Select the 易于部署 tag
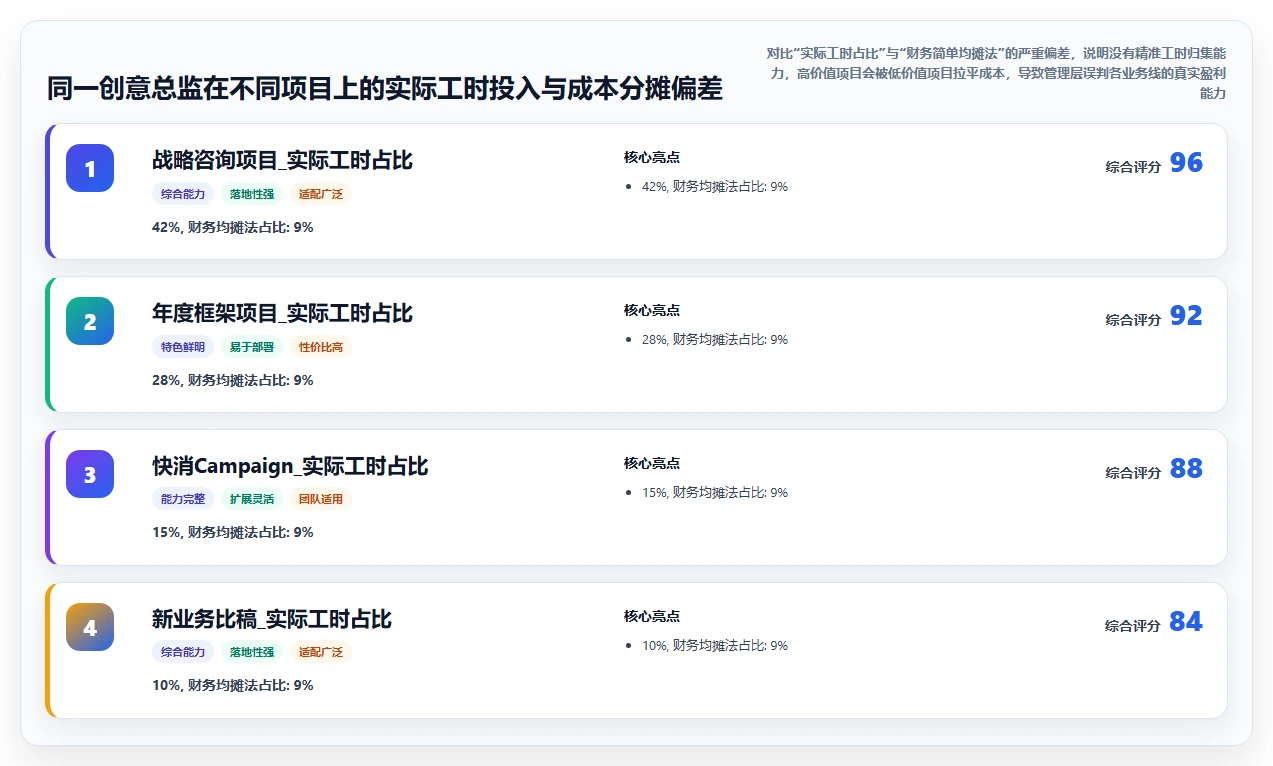Viewport: 1273px width, 766px height. [x=252, y=347]
